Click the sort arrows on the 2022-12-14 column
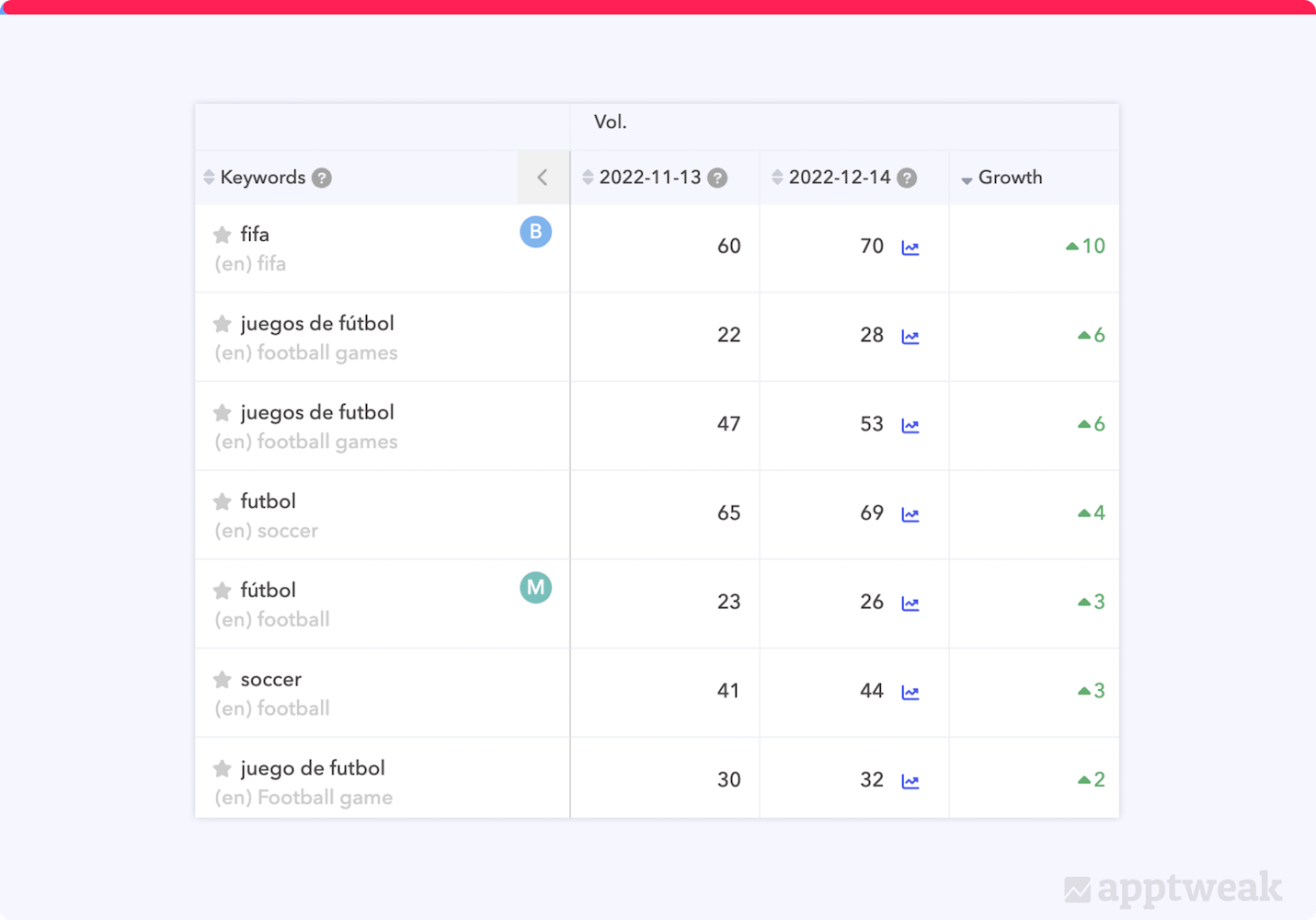The image size is (1316, 920). click(775, 178)
